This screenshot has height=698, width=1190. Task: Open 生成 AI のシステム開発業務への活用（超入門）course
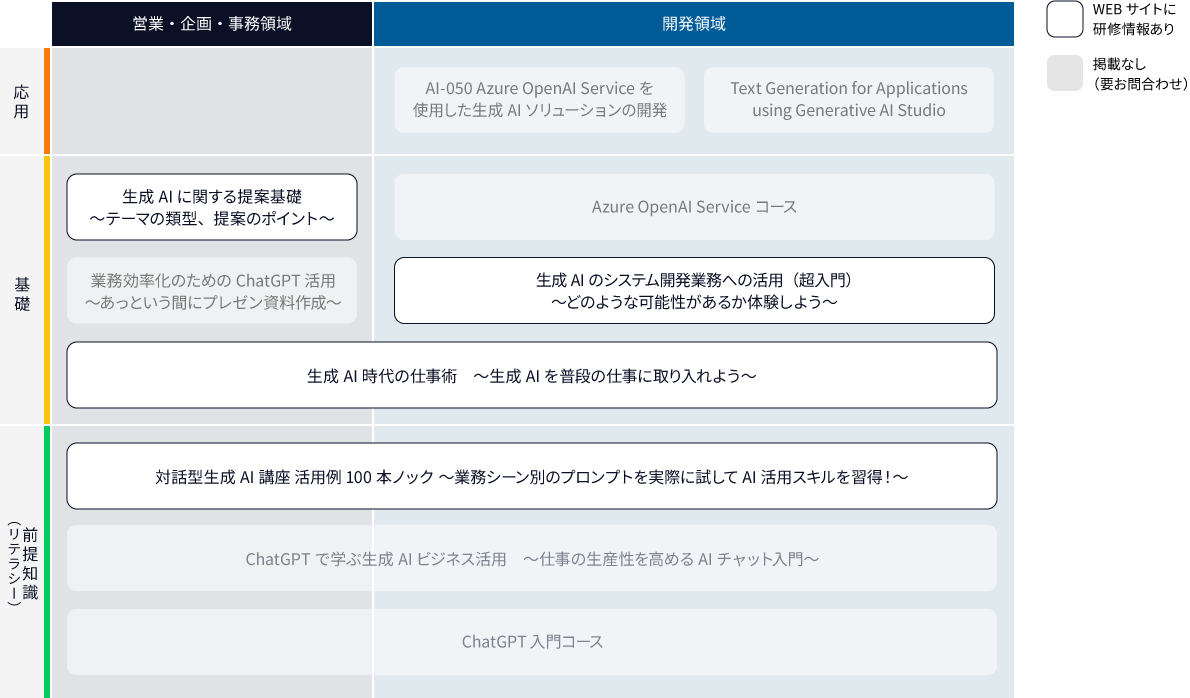click(694, 291)
